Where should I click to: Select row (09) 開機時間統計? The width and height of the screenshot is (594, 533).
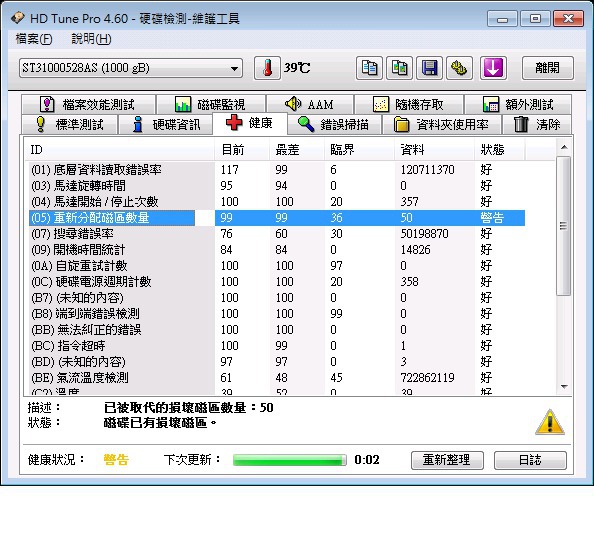tap(277, 250)
